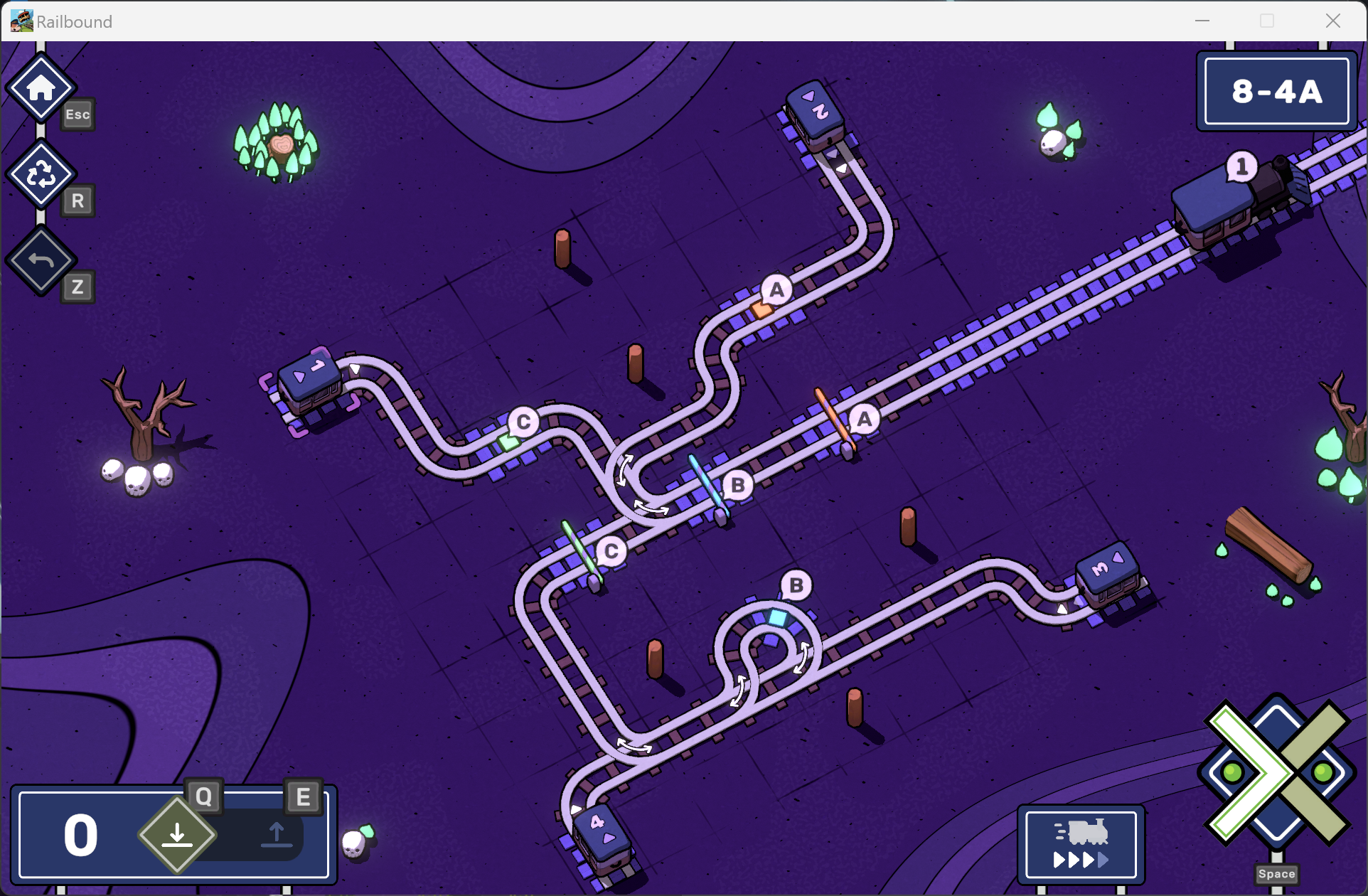Click the B bubble above the blue tile
Image resolution: width=1368 pixels, height=896 pixels.
pos(796,585)
